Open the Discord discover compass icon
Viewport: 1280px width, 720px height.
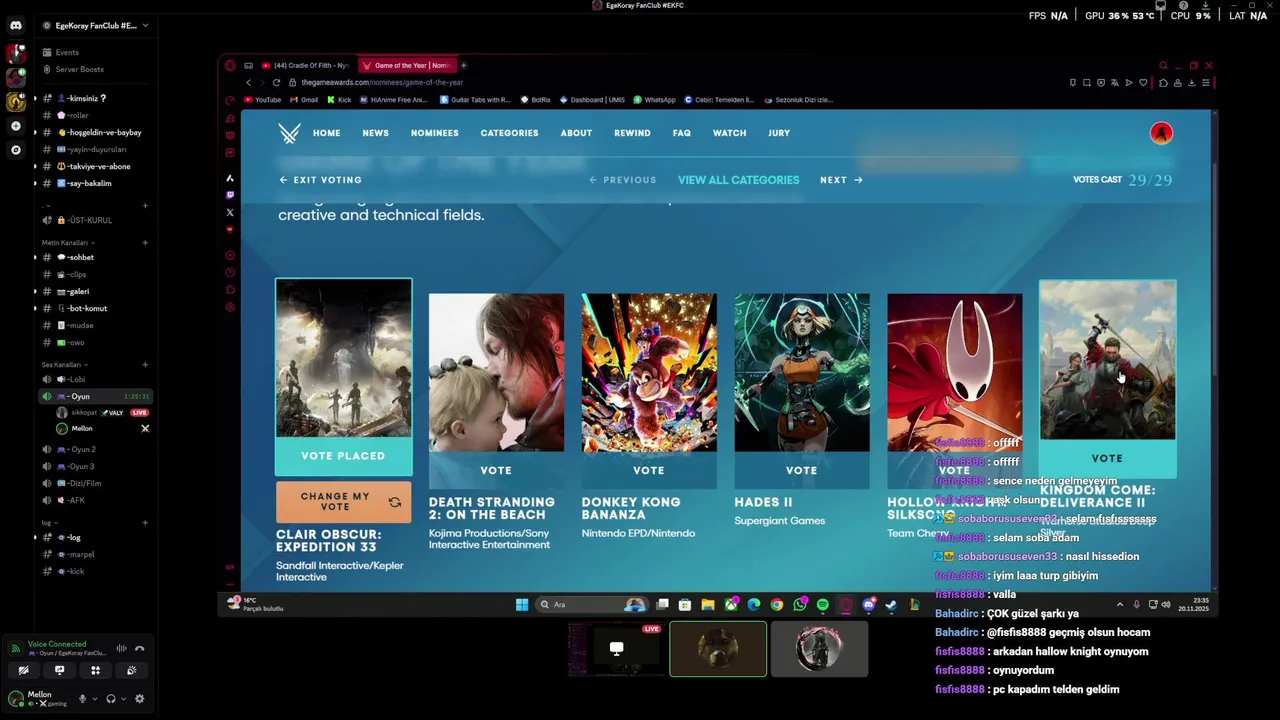15,150
